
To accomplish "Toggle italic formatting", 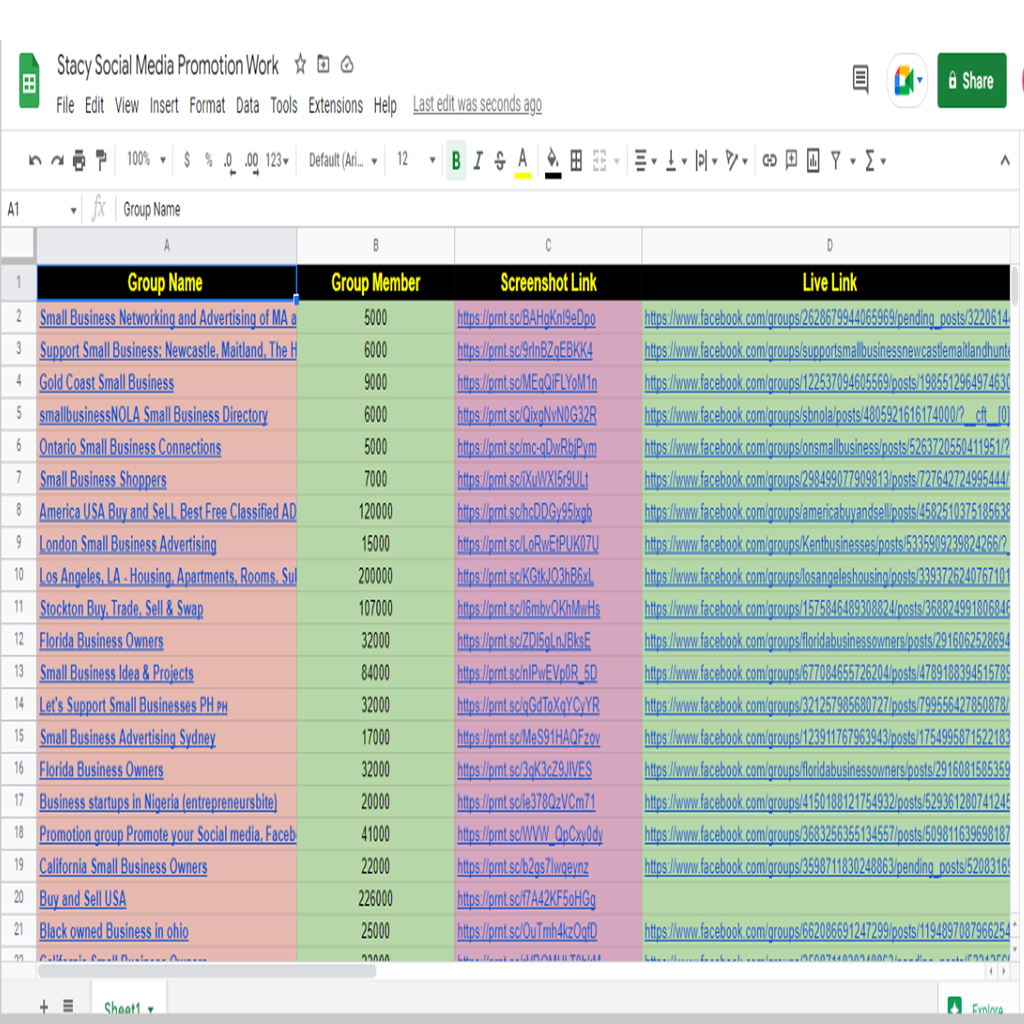I will tap(478, 160).
